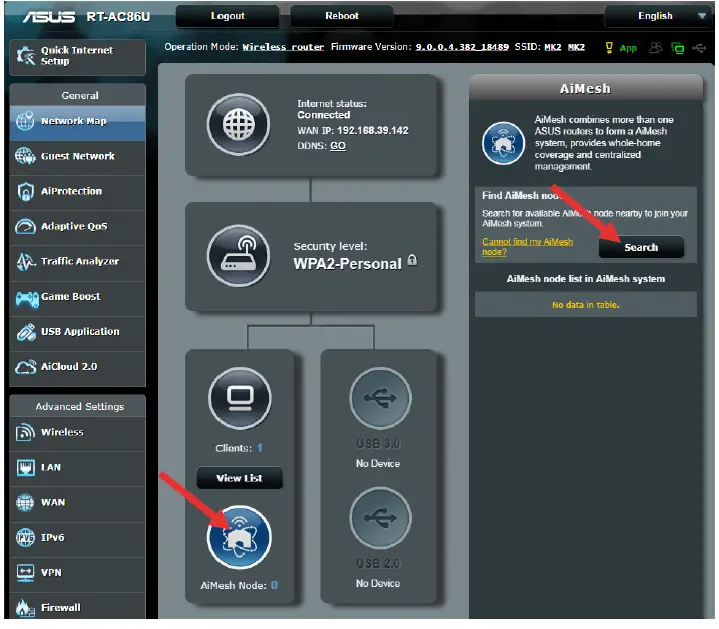Click the AiCloud 2.0 cloud icon
This screenshot has height=629, width=719.
point(26,367)
